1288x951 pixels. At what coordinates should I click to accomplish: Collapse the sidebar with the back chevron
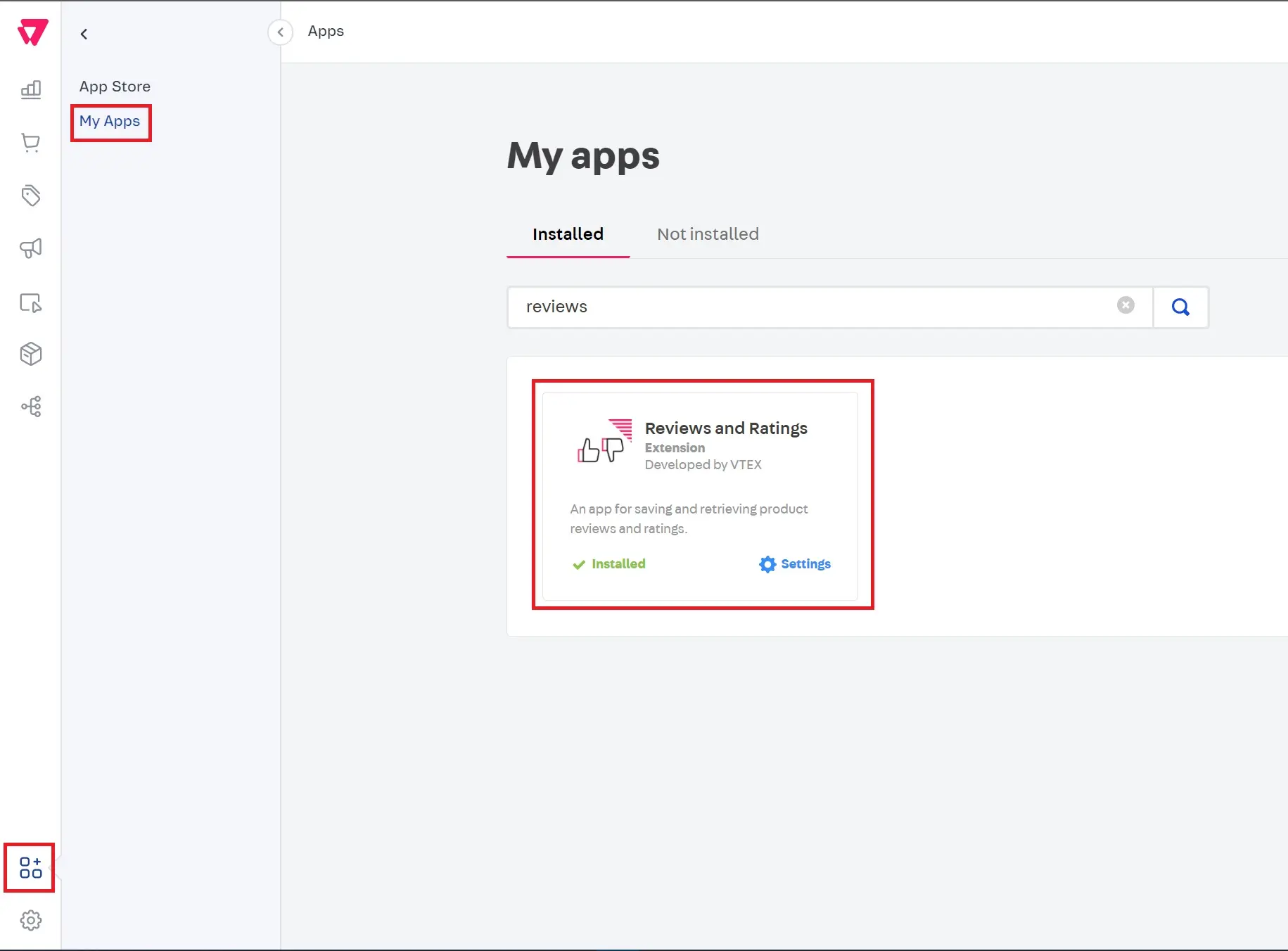(84, 33)
